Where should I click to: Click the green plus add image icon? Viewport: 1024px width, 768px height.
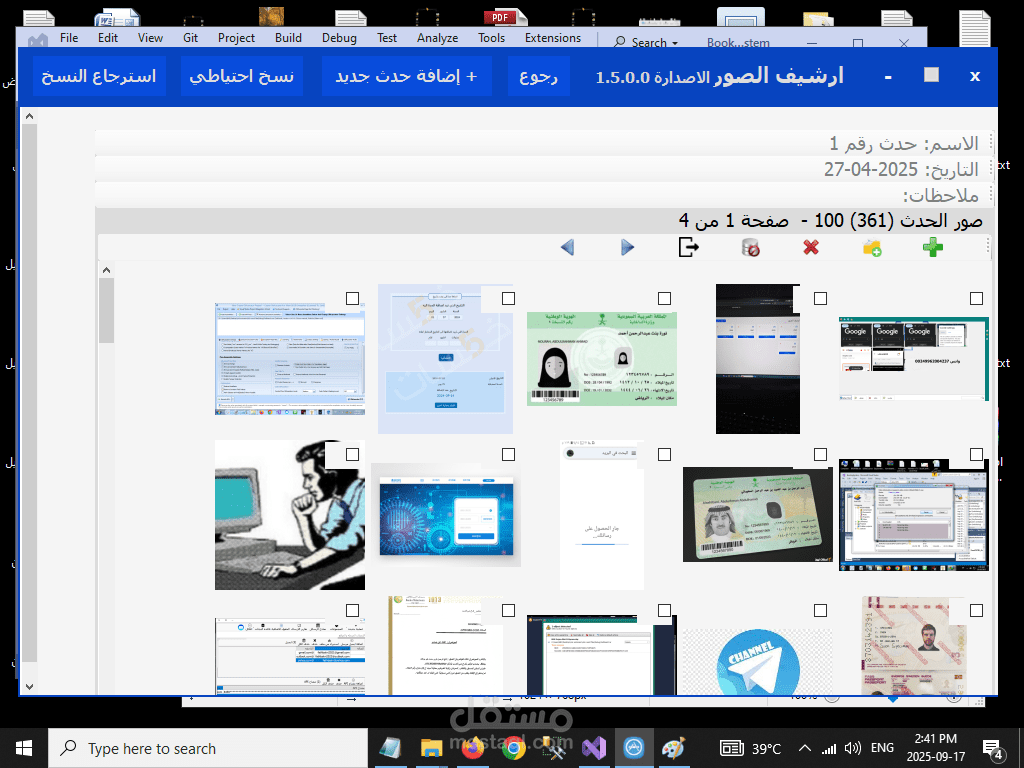(933, 248)
